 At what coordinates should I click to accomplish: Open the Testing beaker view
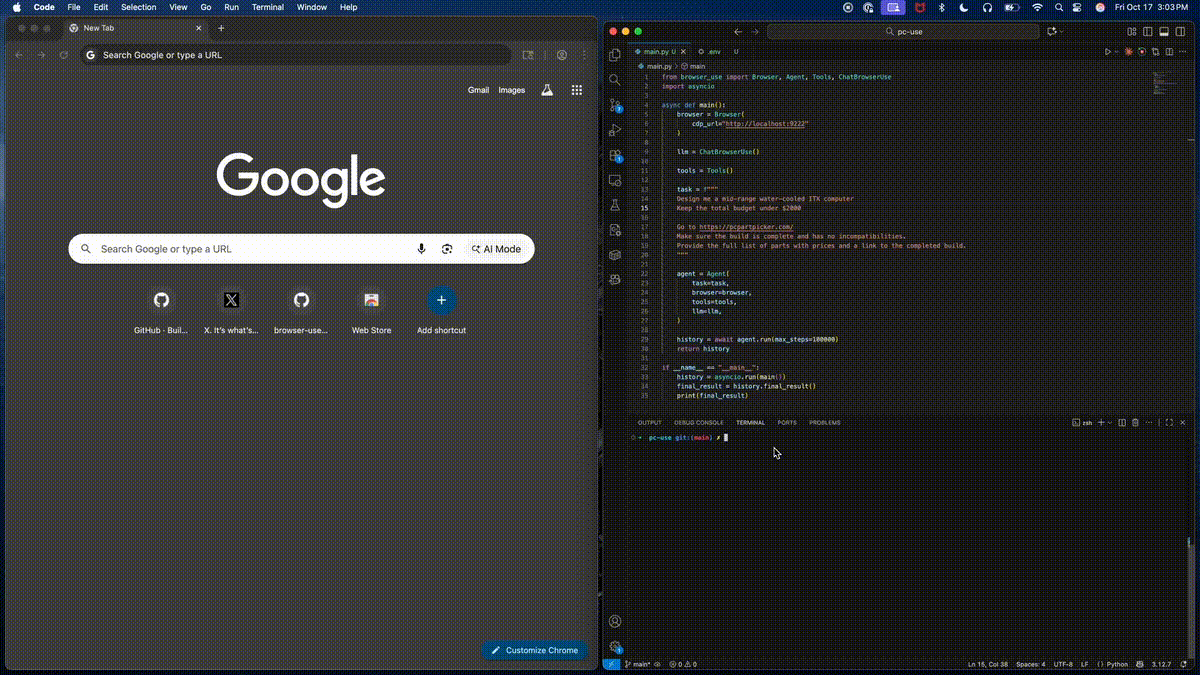point(614,204)
